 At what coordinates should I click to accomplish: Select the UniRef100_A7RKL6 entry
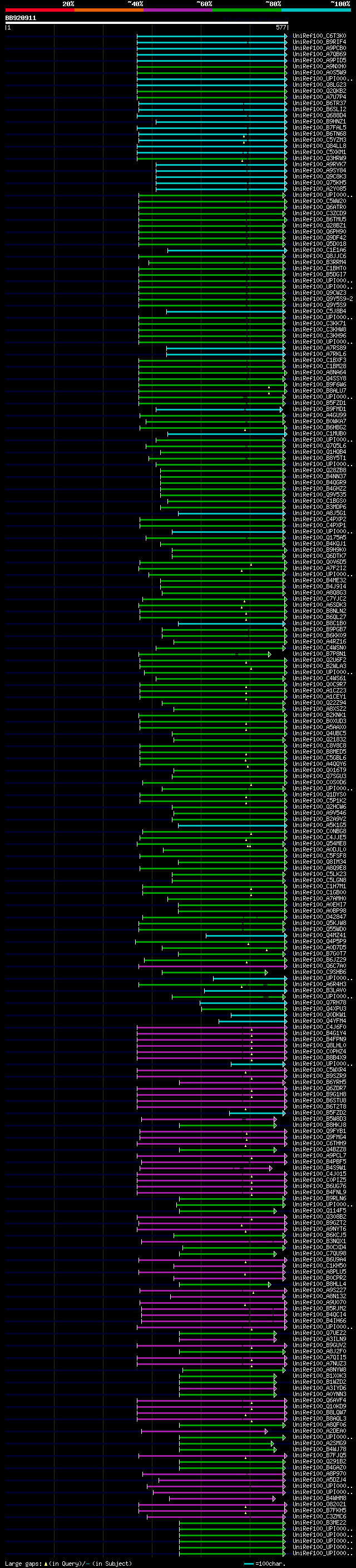coord(319,354)
